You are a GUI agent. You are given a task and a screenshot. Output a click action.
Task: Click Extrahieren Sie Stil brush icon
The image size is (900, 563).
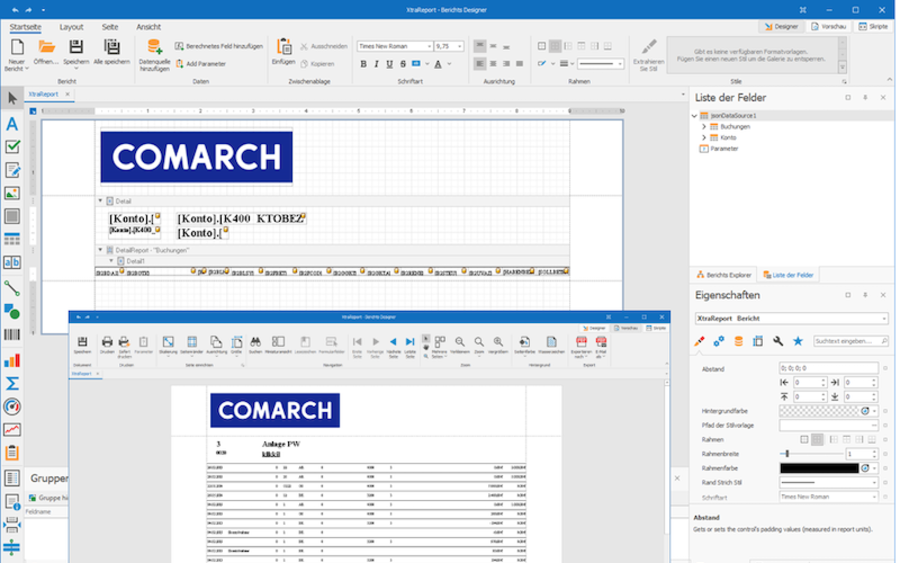pyautogui.click(x=648, y=55)
